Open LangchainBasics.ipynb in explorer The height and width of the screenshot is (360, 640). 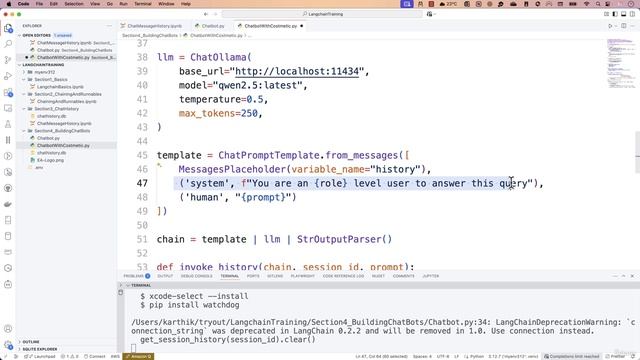[60, 87]
